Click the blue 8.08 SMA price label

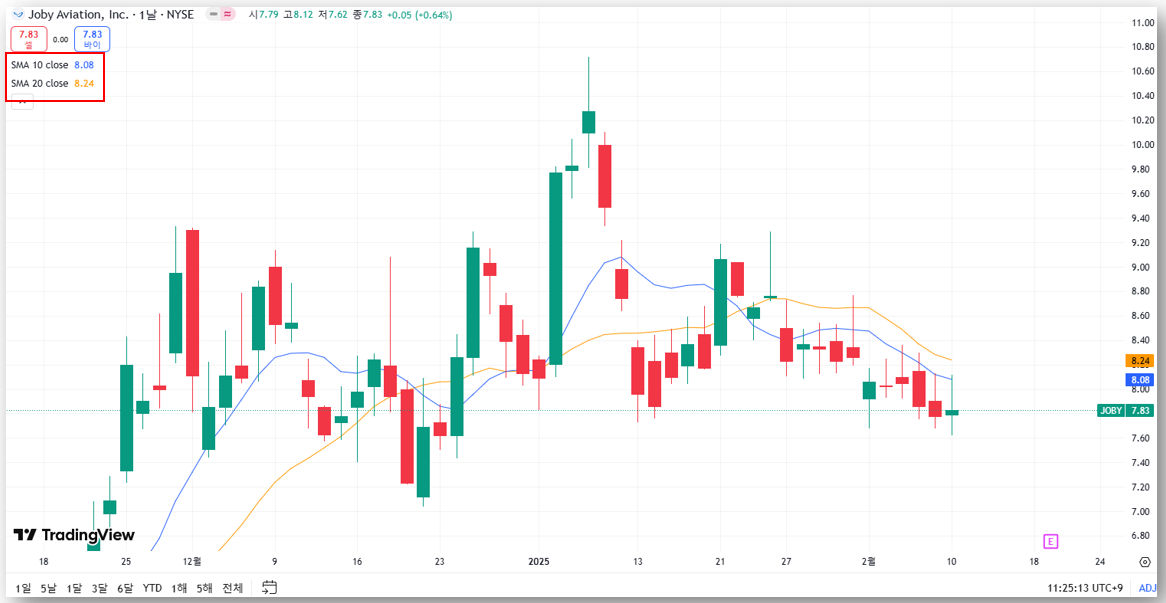[1141, 379]
